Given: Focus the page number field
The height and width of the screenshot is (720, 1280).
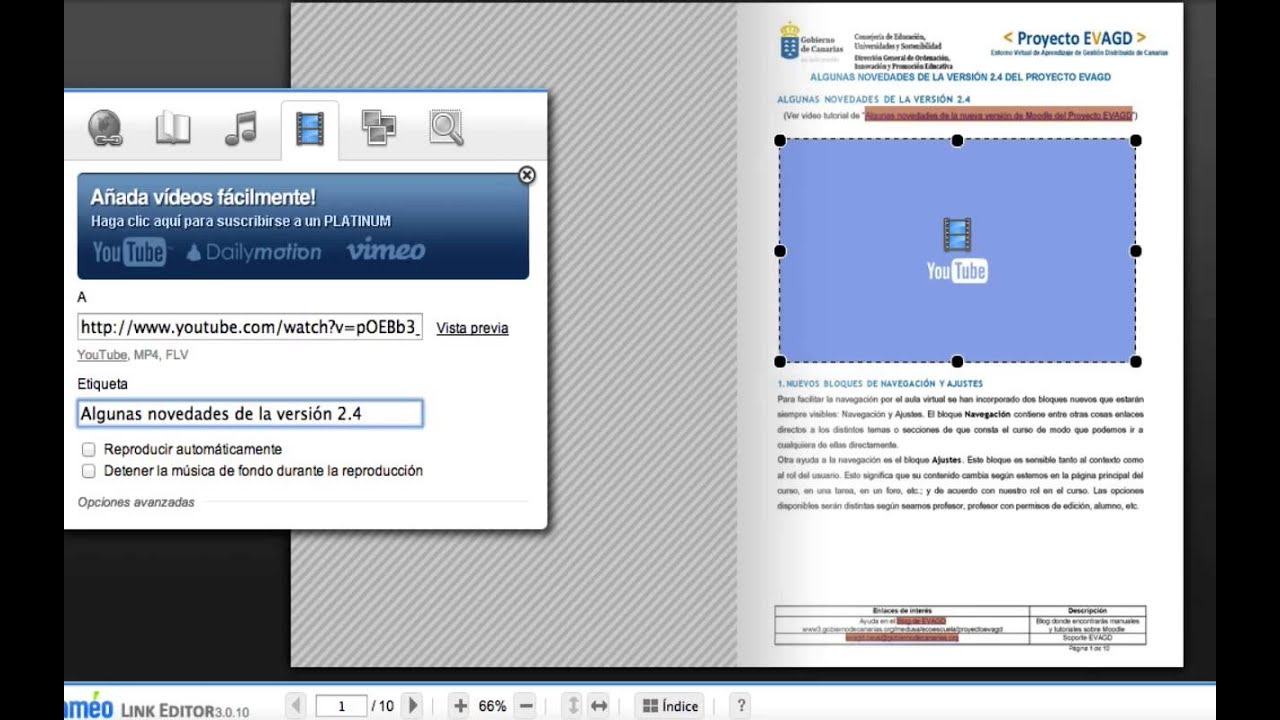Looking at the screenshot, I should (341, 706).
